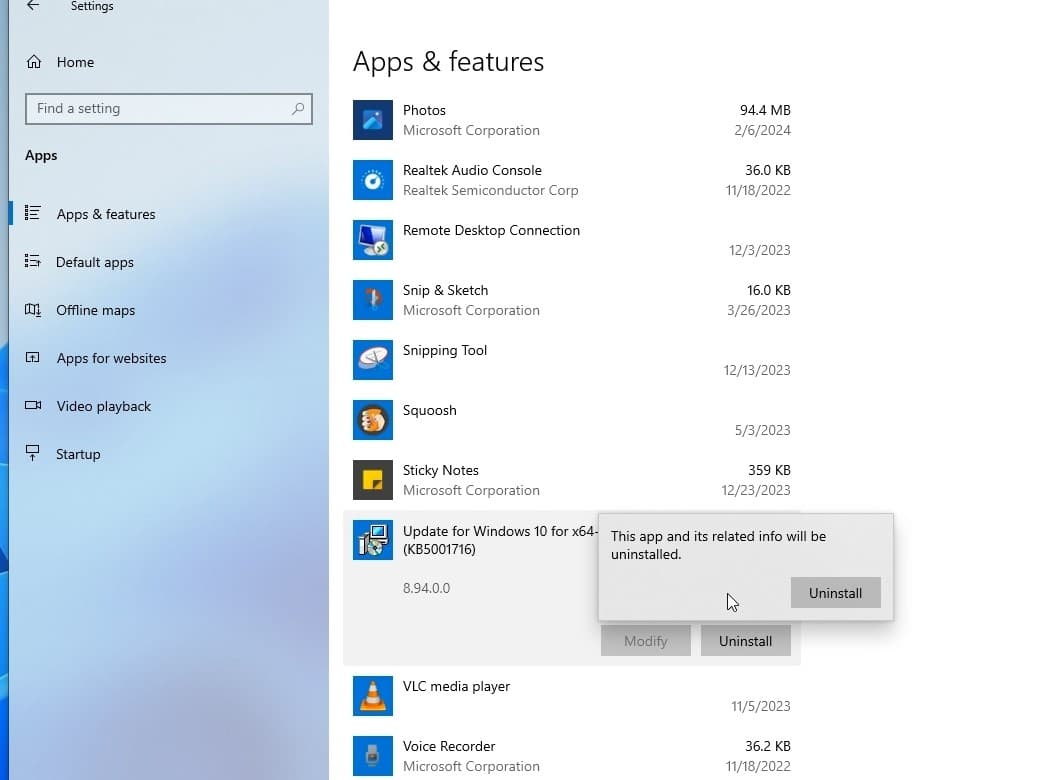The width and height of the screenshot is (1044, 780).
Task: Click the Default apps sidebar icon
Action: 33,261
